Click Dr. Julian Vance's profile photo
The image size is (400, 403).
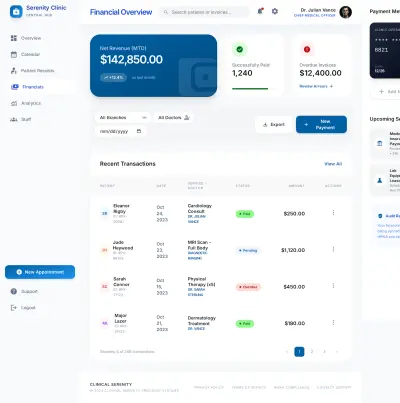click(346, 12)
